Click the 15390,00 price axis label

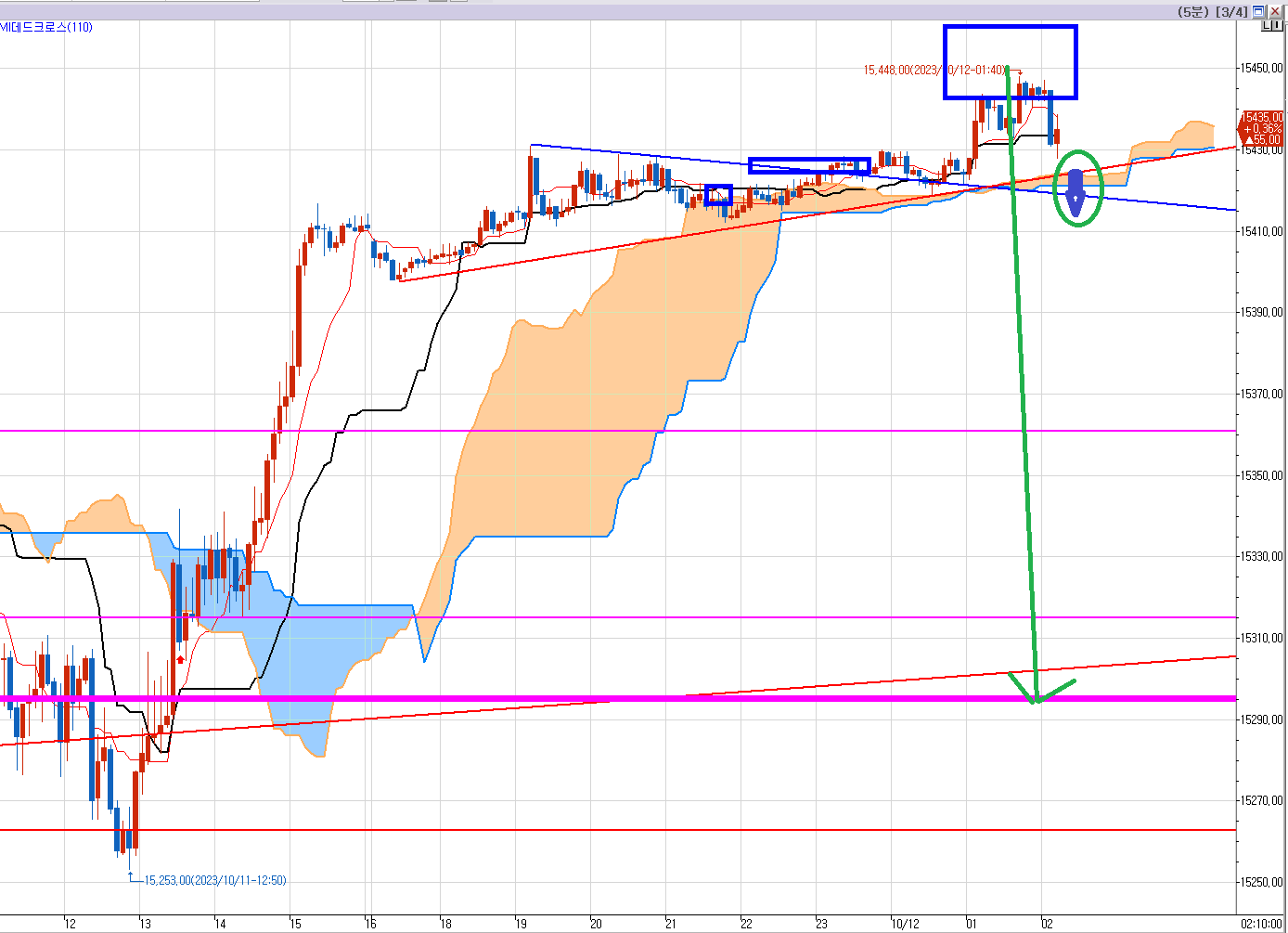1262,313
